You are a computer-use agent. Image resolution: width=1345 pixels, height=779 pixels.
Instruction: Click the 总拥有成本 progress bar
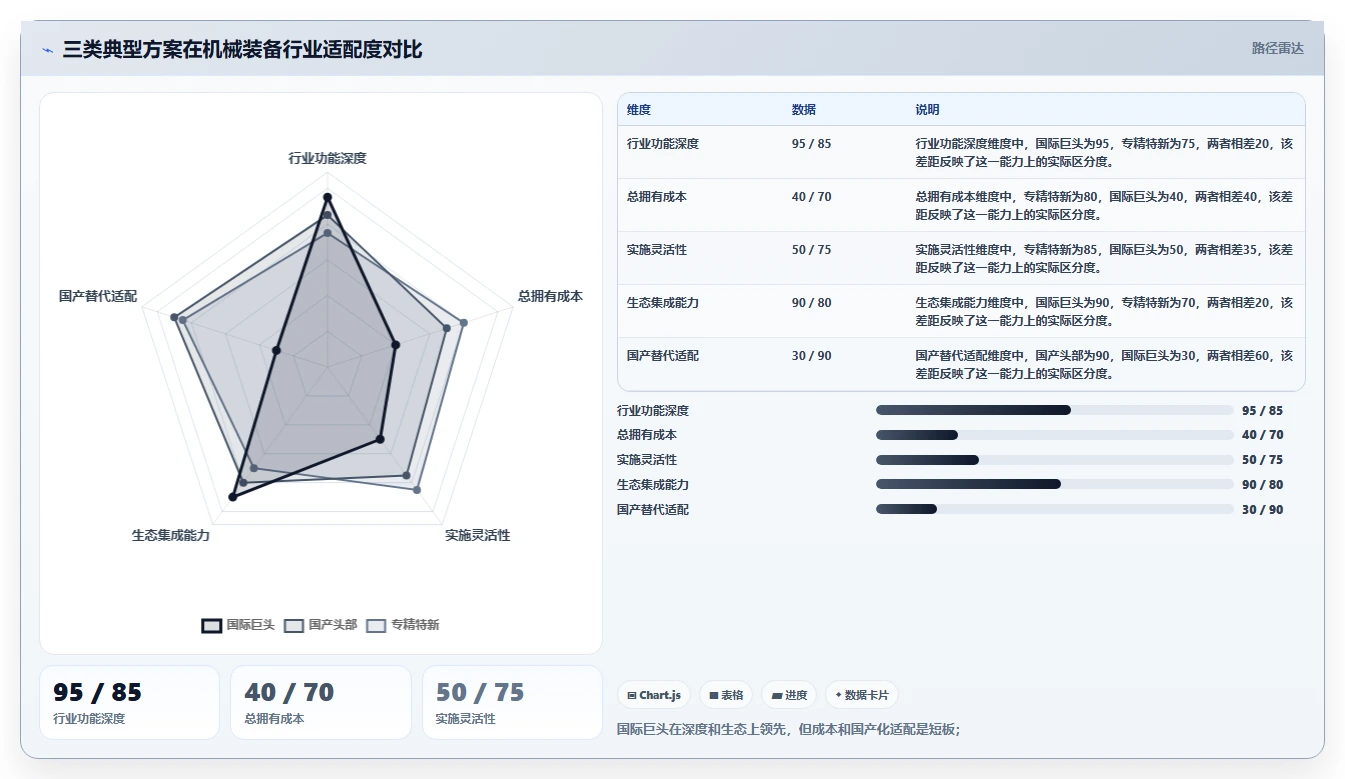pyautogui.click(x=1054, y=435)
